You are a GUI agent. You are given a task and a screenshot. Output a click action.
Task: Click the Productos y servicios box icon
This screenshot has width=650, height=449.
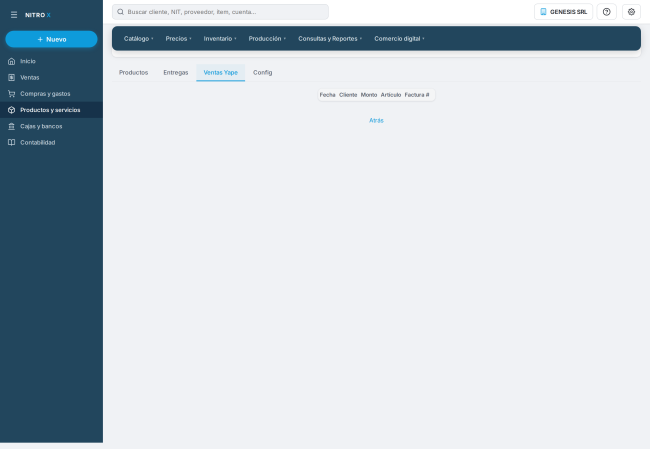(x=12, y=110)
